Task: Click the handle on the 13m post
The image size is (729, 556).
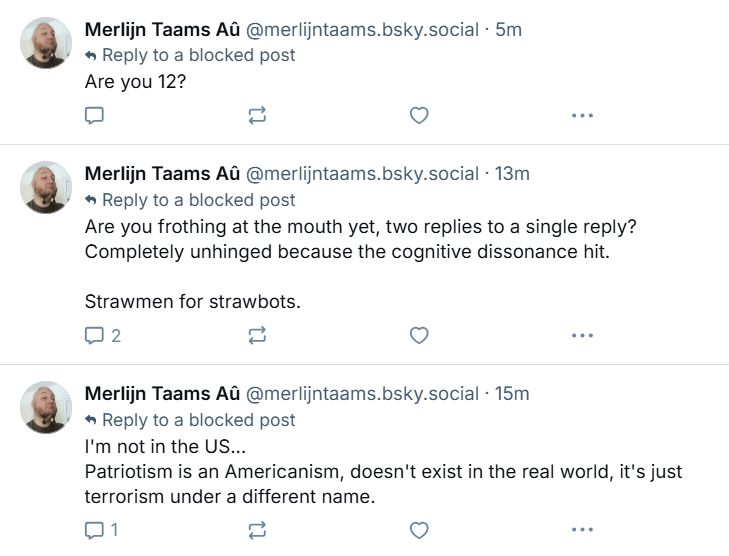Action: pos(362,174)
